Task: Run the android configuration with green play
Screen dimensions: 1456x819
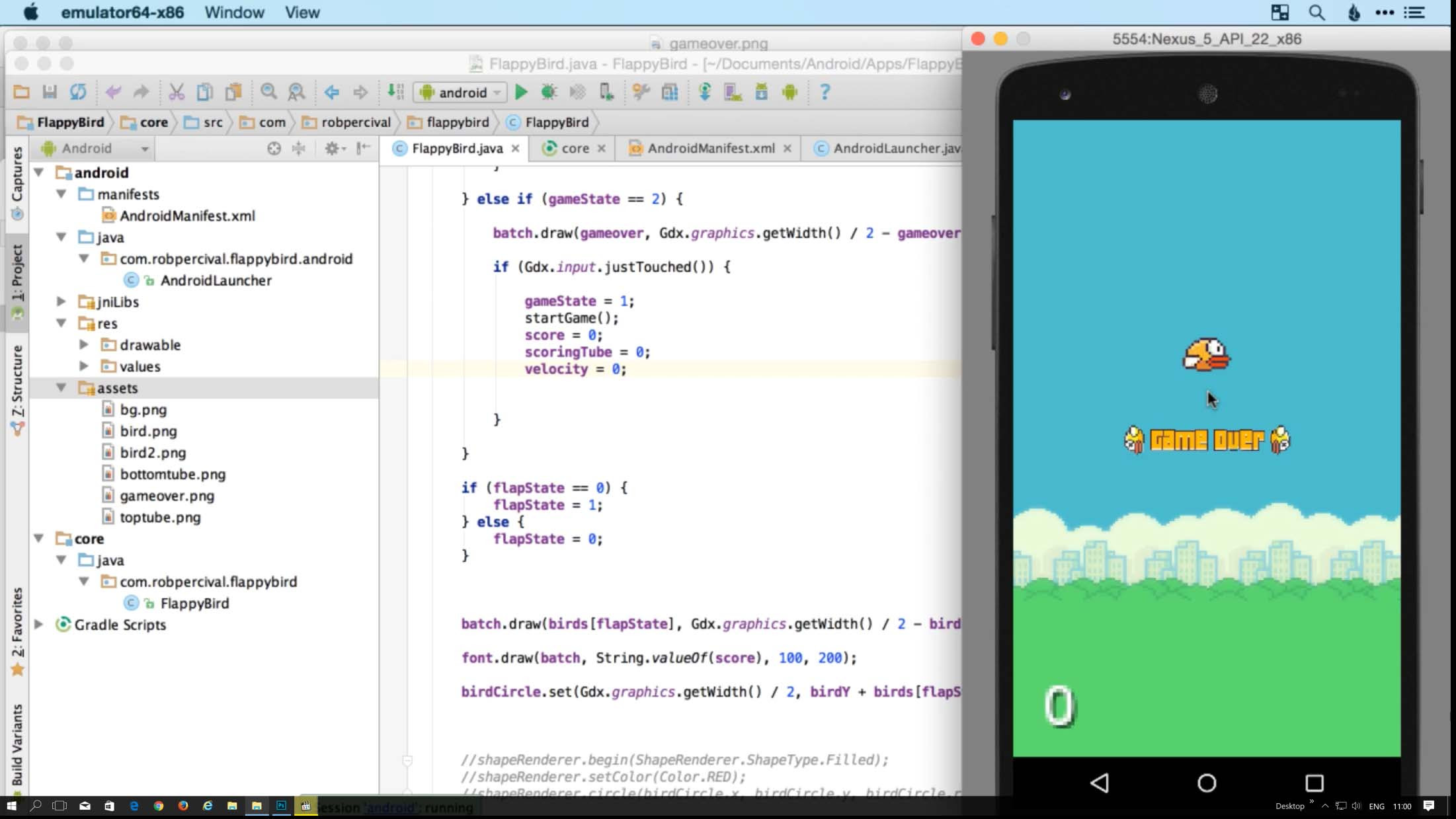Action: coord(521,92)
